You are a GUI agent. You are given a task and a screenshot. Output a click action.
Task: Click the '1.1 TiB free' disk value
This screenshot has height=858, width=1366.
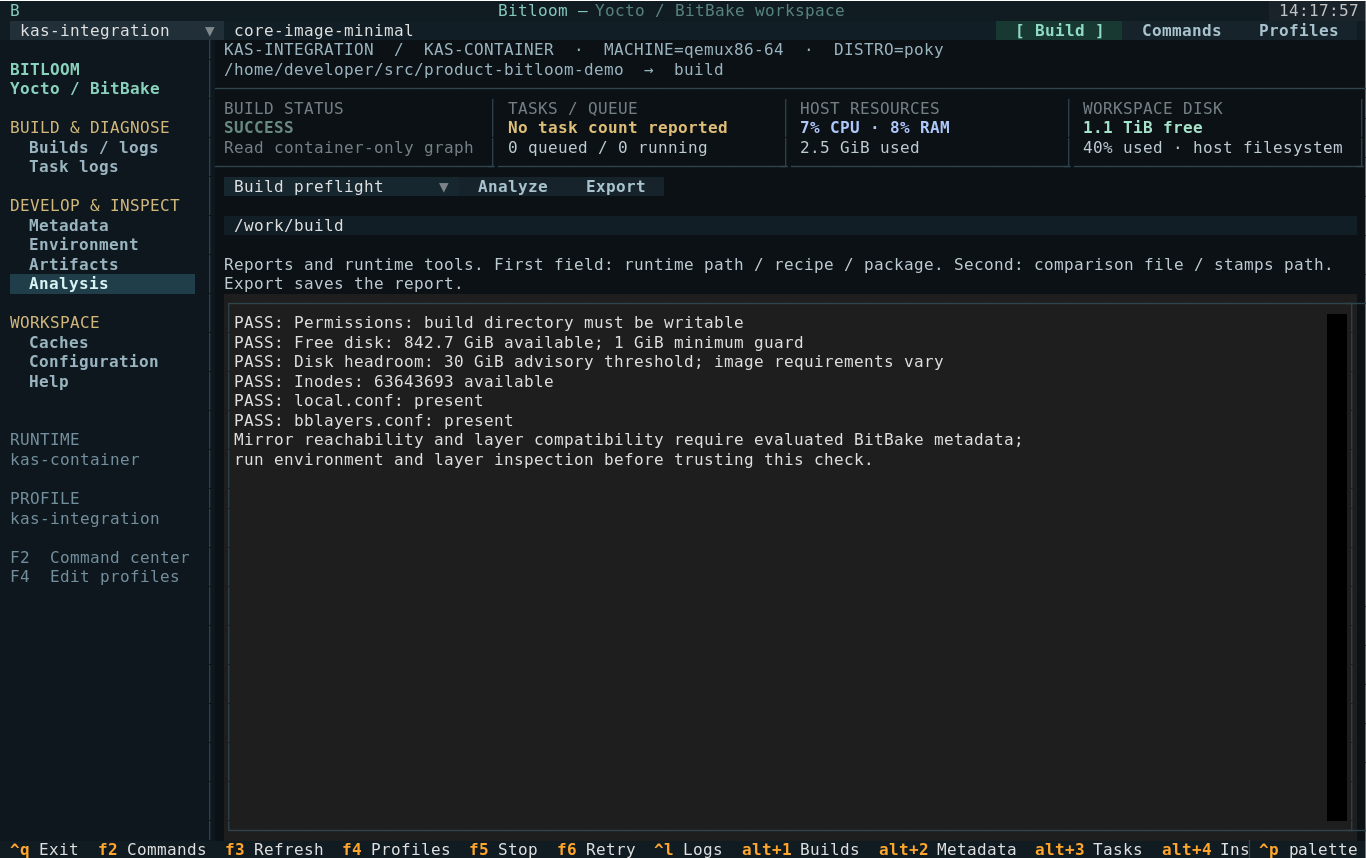[x=1143, y=127]
